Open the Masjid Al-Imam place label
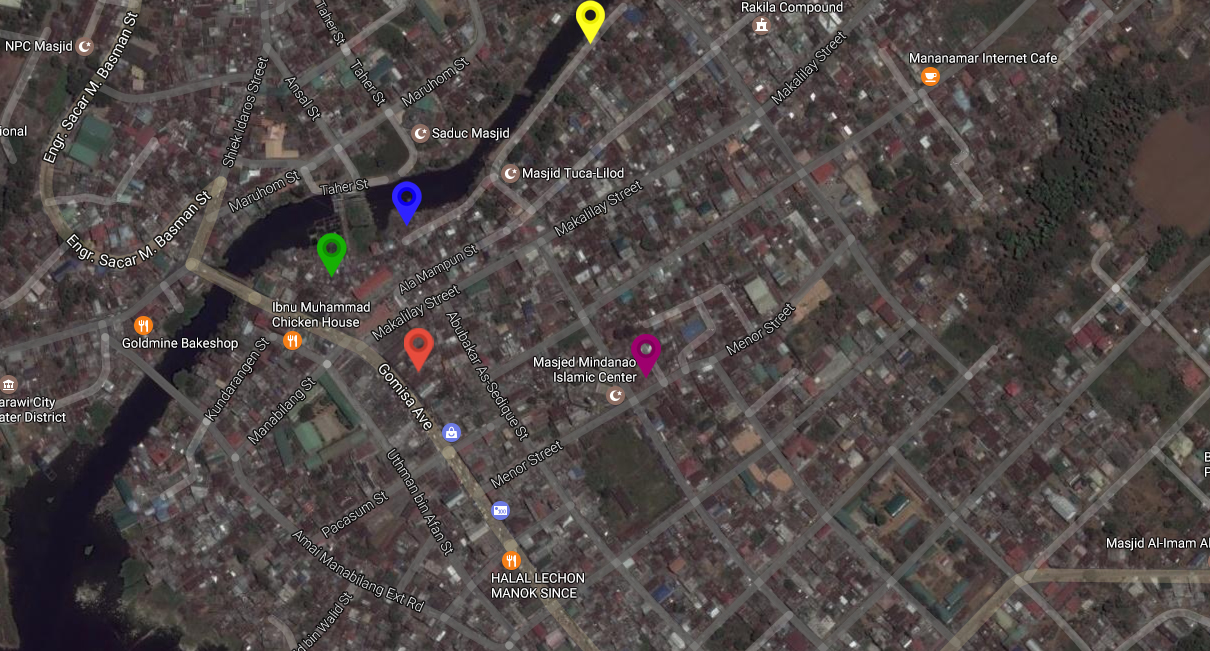Screen dimensions: 1210x651 [1157, 544]
